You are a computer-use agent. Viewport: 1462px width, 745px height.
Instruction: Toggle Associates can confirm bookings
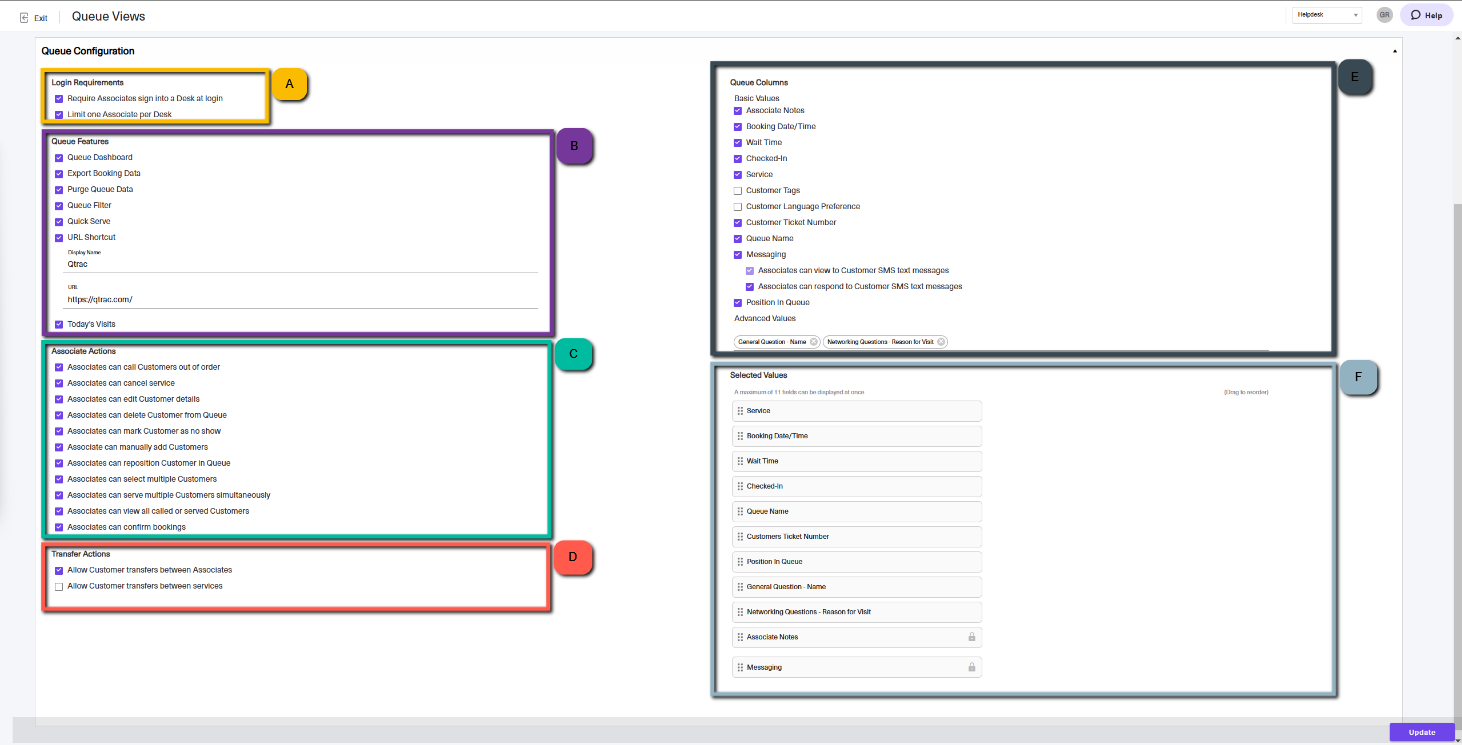(x=59, y=527)
